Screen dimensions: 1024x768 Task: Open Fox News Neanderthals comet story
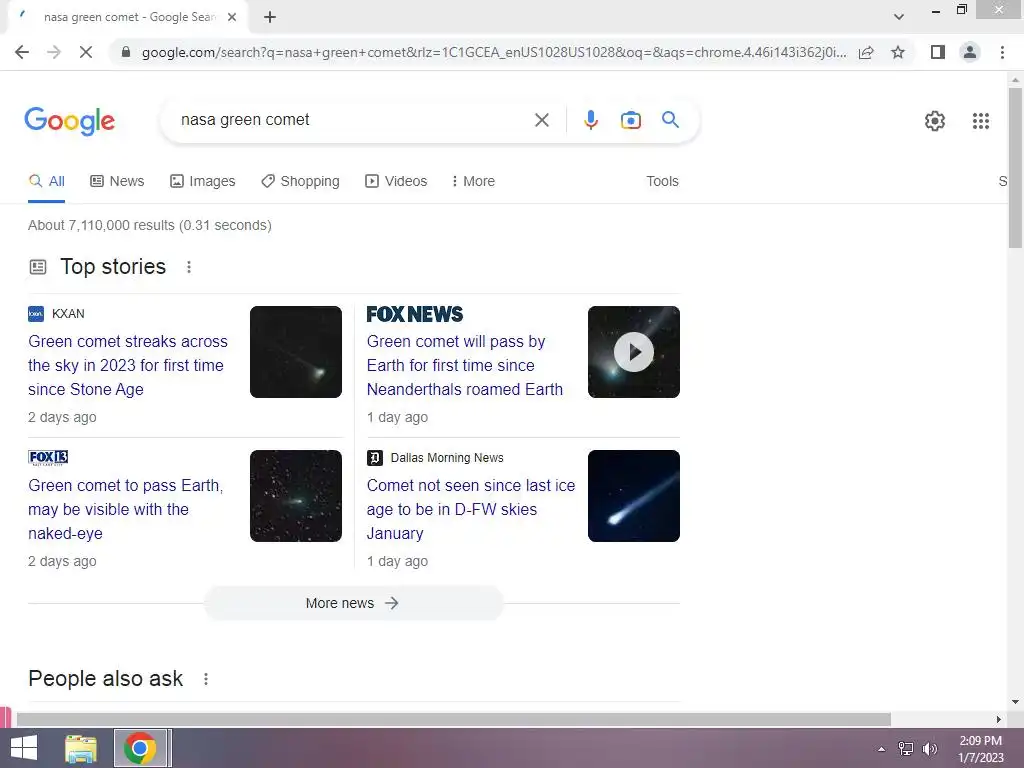coord(464,365)
